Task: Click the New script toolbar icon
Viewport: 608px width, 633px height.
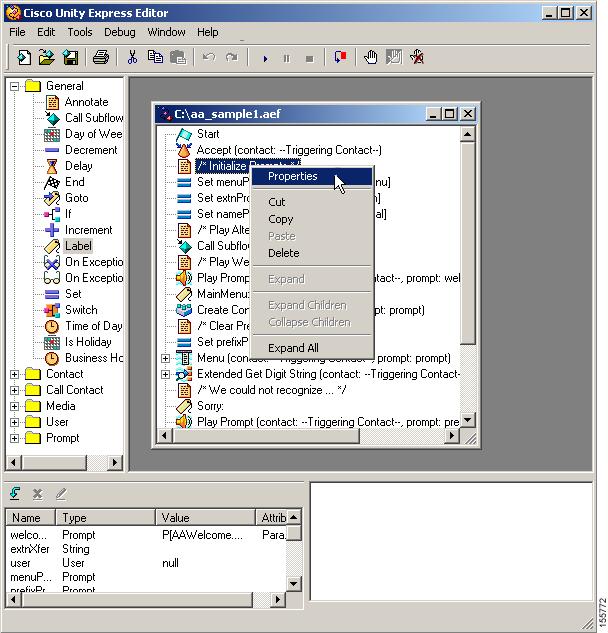Action: coord(24,57)
